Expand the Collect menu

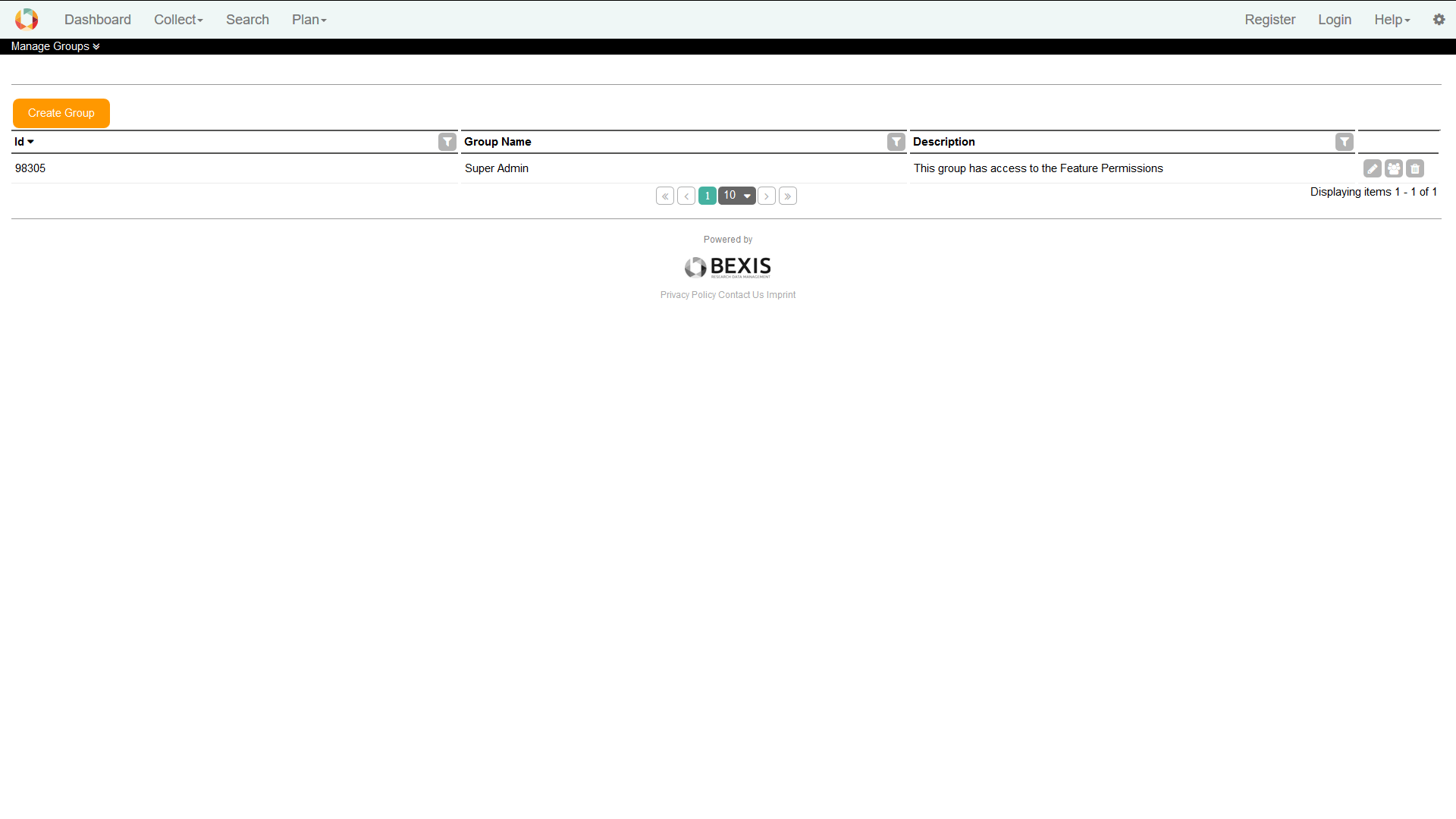(x=178, y=20)
